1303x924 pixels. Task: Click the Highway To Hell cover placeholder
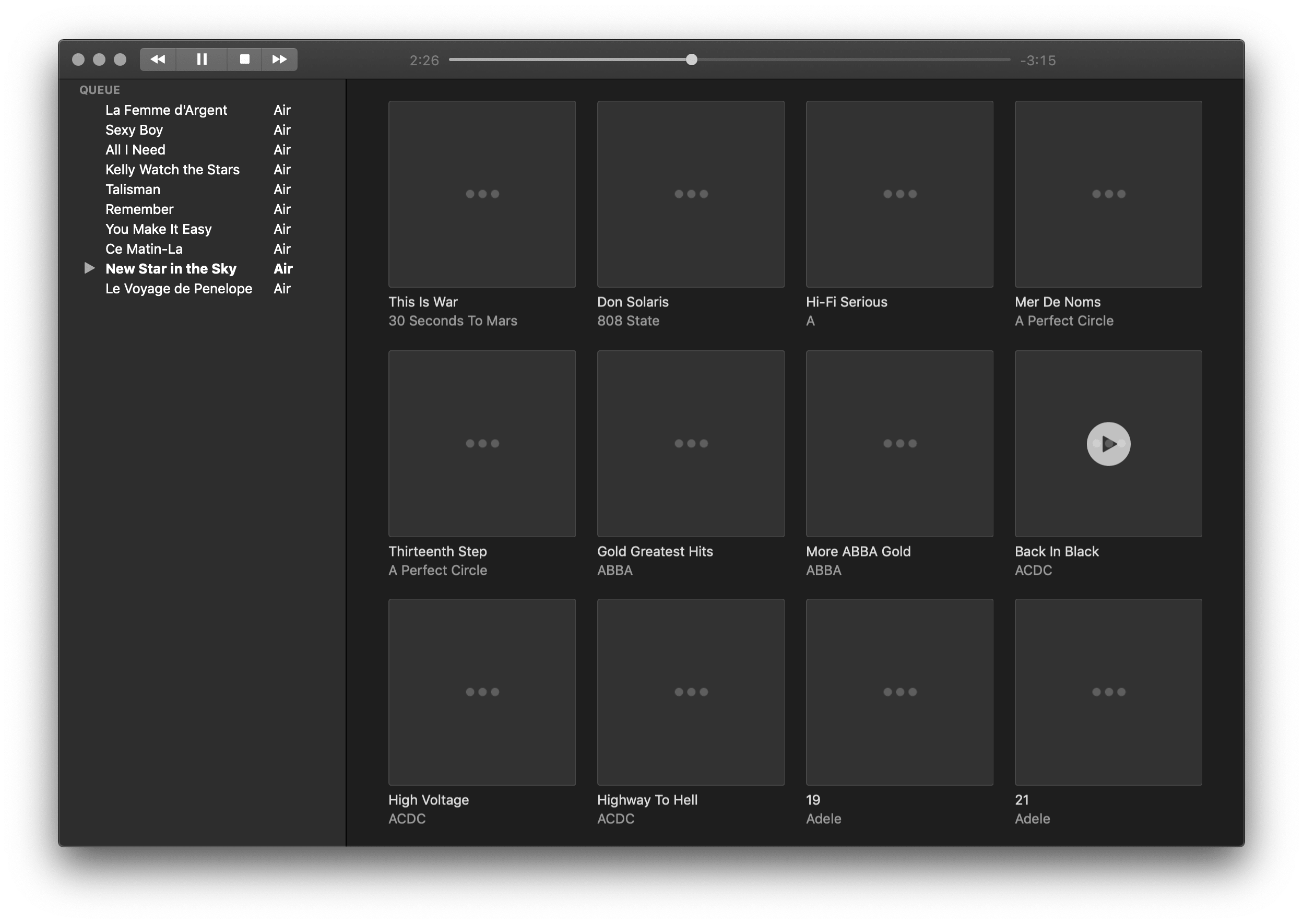(690, 692)
